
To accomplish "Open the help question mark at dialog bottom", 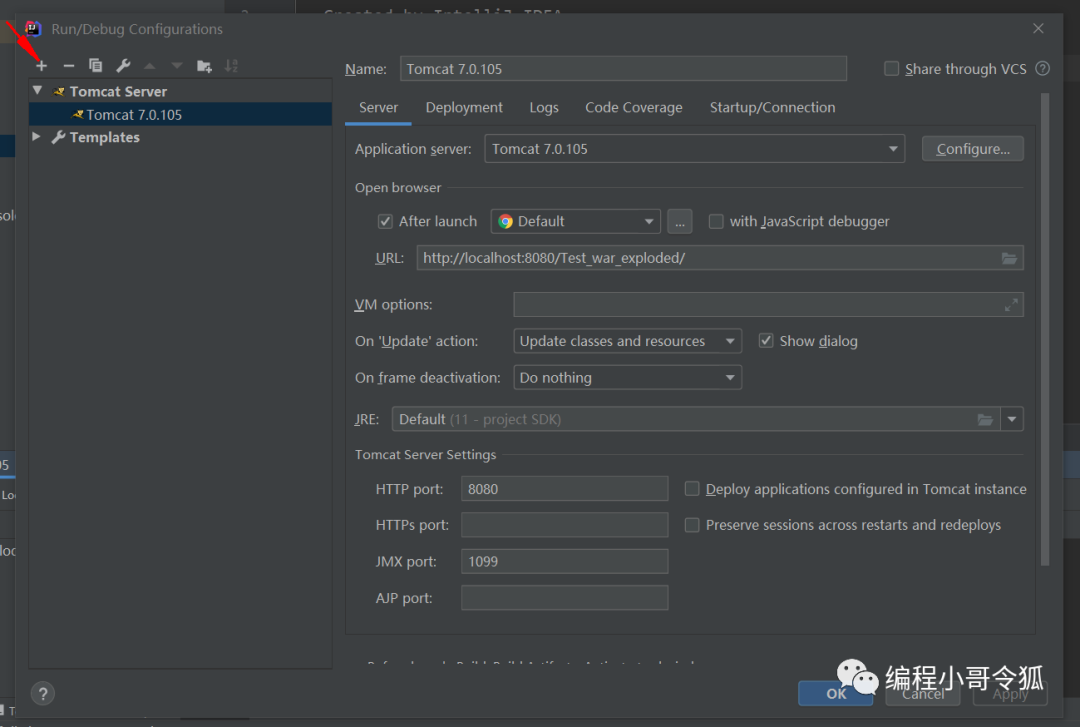I will click(x=43, y=693).
